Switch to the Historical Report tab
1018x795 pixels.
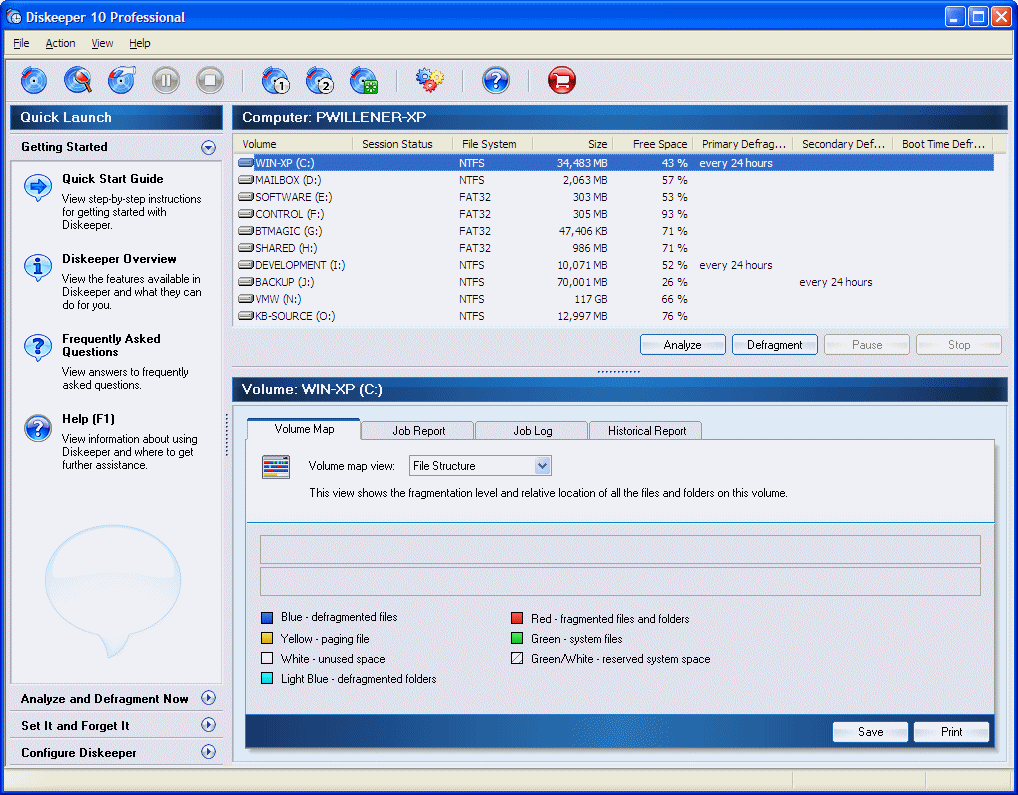646,431
